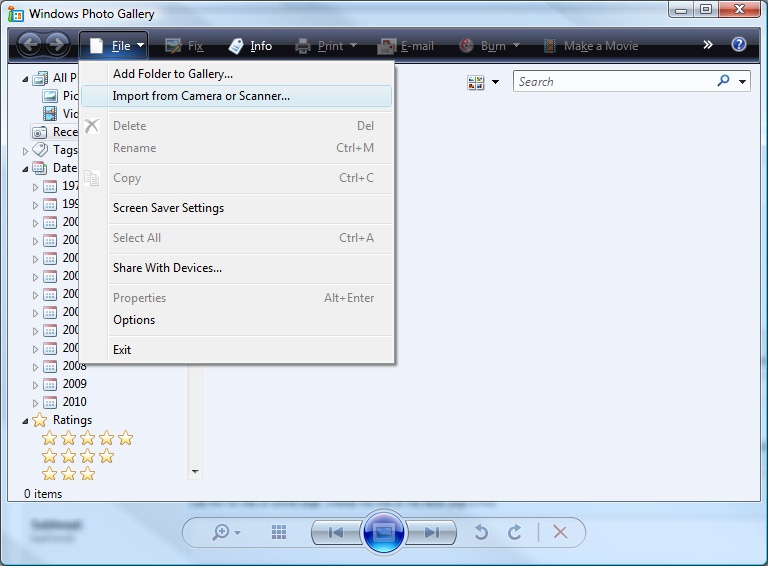Rotate clockwise button
This screenshot has height=566, width=768.
514,532
